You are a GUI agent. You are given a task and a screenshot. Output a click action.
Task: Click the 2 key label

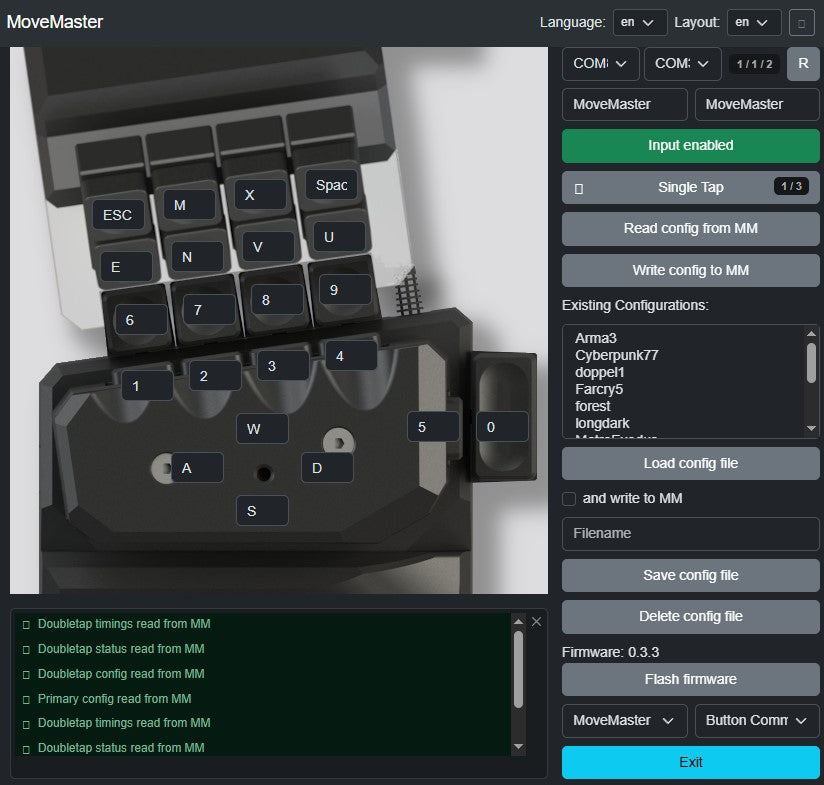click(x=215, y=376)
